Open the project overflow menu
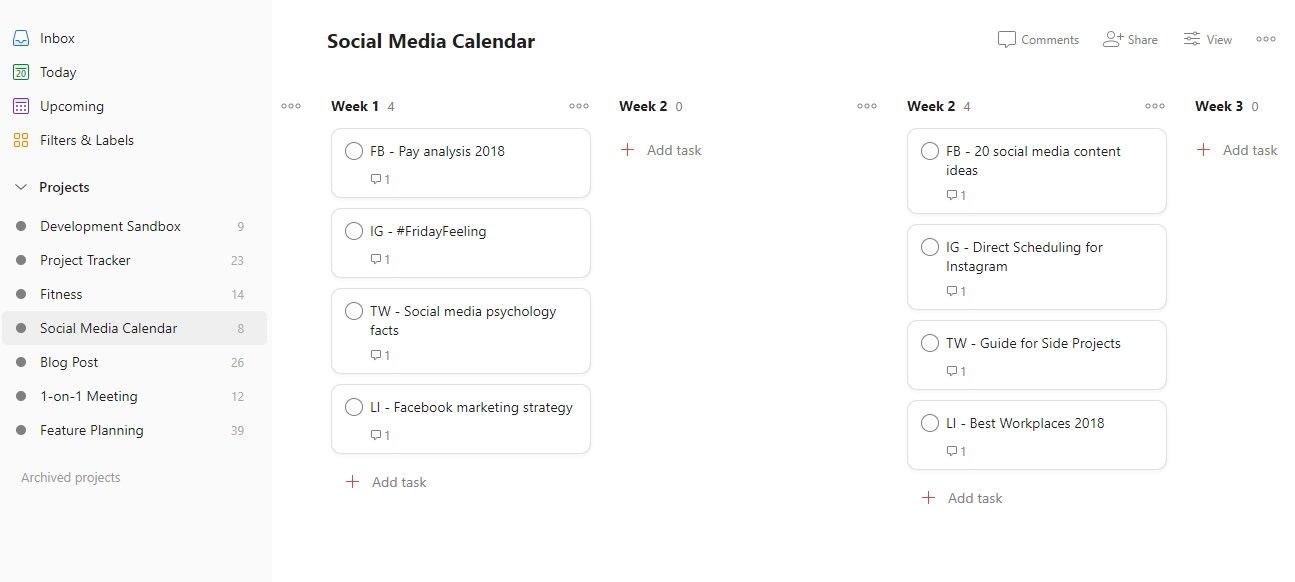The height and width of the screenshot is (582, 1295). [1266, 39]
